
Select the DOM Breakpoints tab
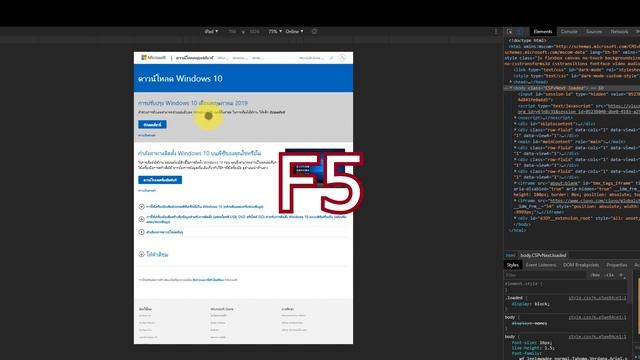581,265
